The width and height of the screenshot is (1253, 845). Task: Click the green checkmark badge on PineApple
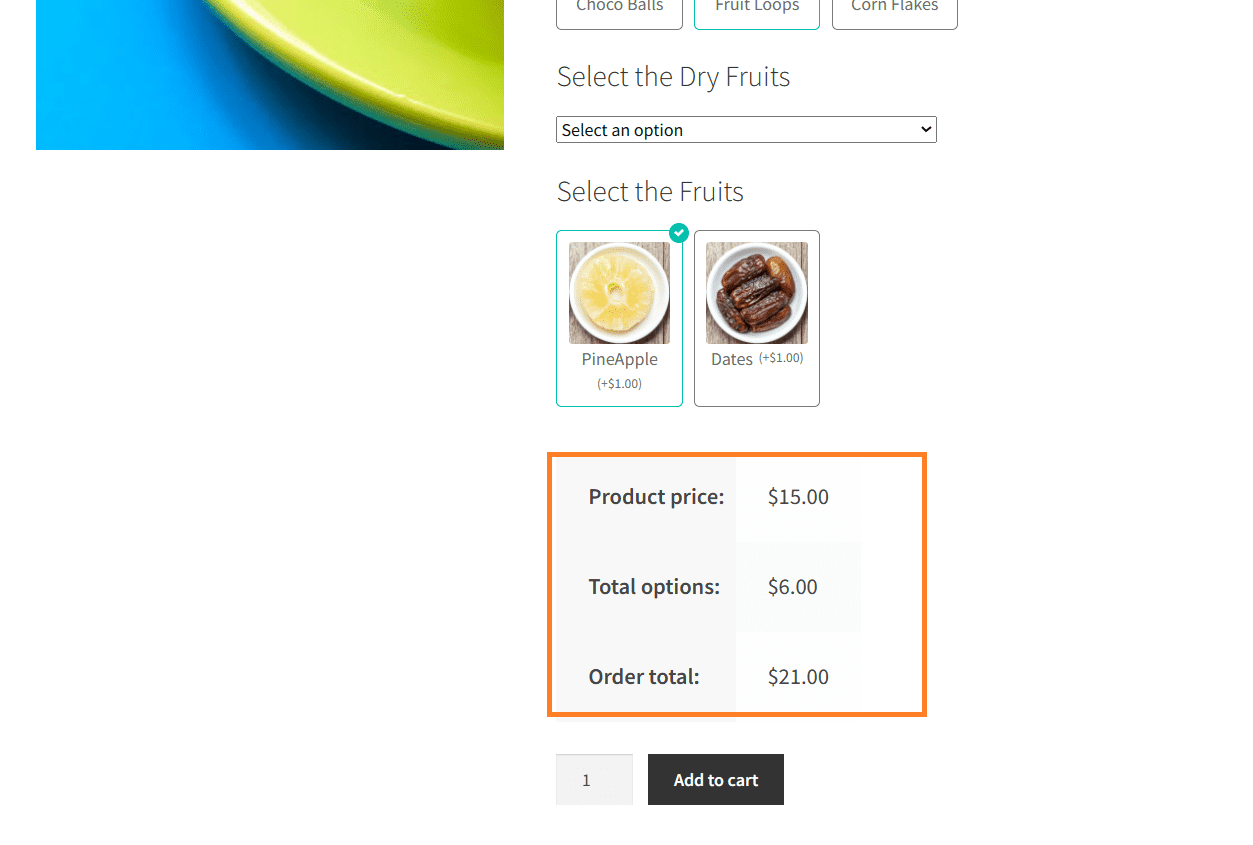pos(679,233)
